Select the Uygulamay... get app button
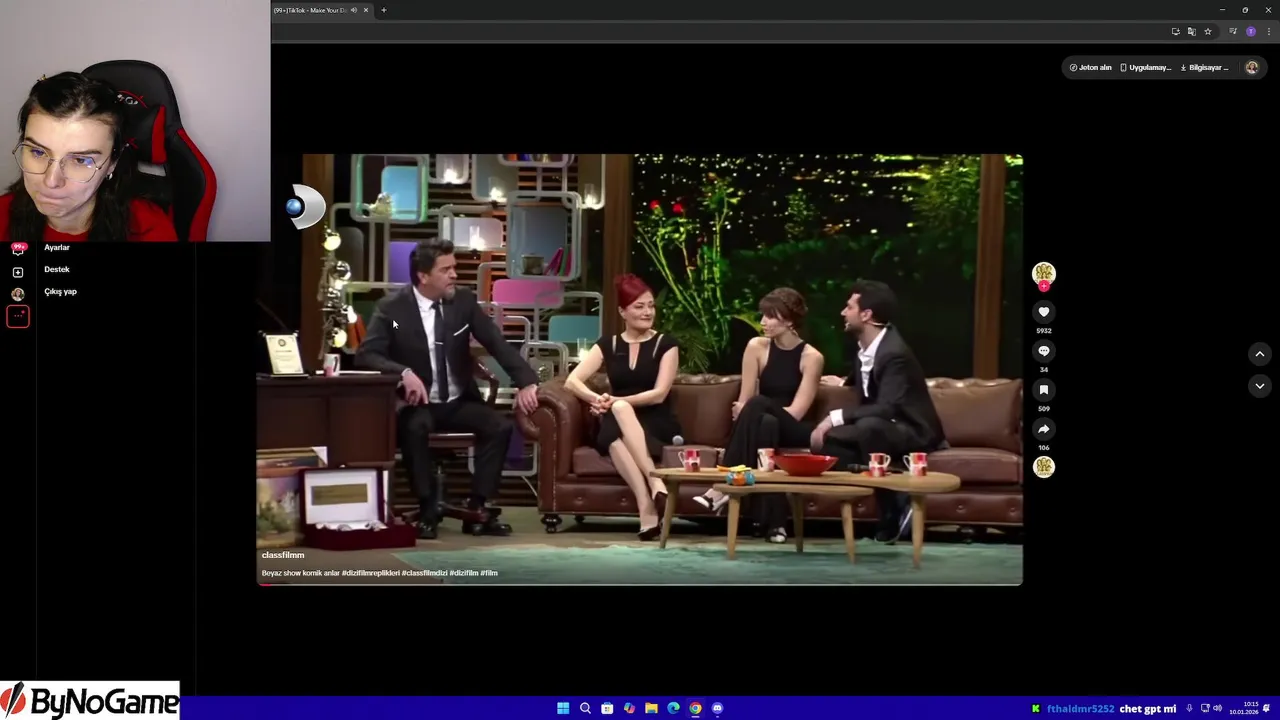 coord(1145,68)
